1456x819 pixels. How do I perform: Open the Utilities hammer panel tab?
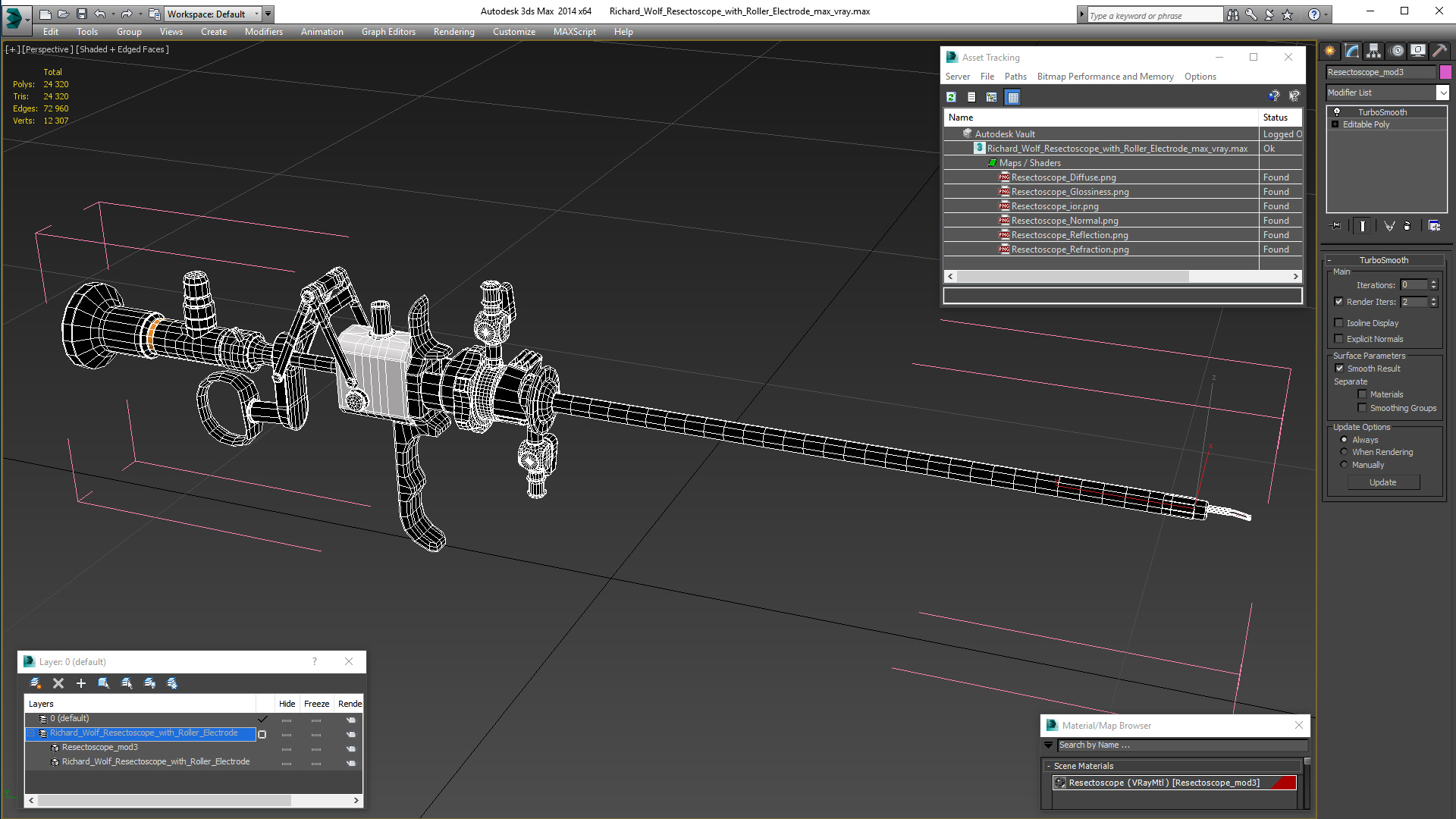click(x=1439, y=51)
